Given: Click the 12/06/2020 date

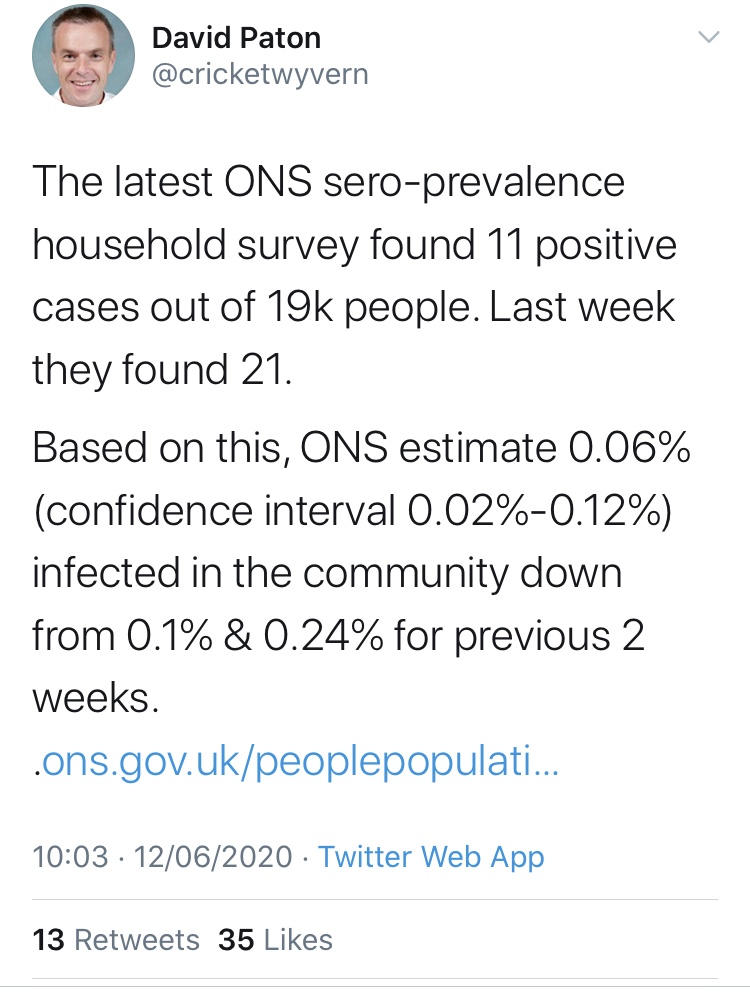Looking at the screenshot, I should [x=213, y=857].
